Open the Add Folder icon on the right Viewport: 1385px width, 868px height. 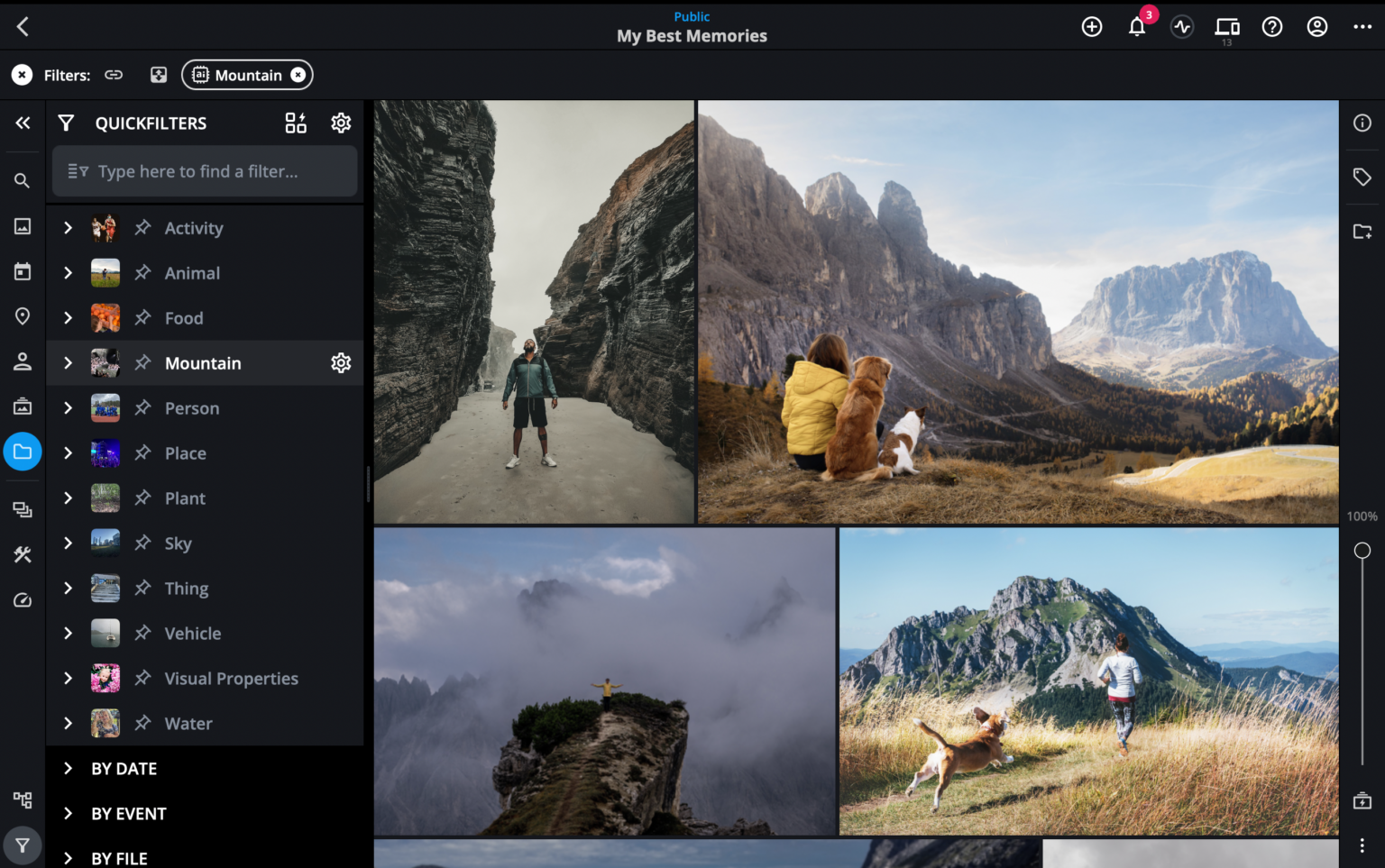point(1362,232)
